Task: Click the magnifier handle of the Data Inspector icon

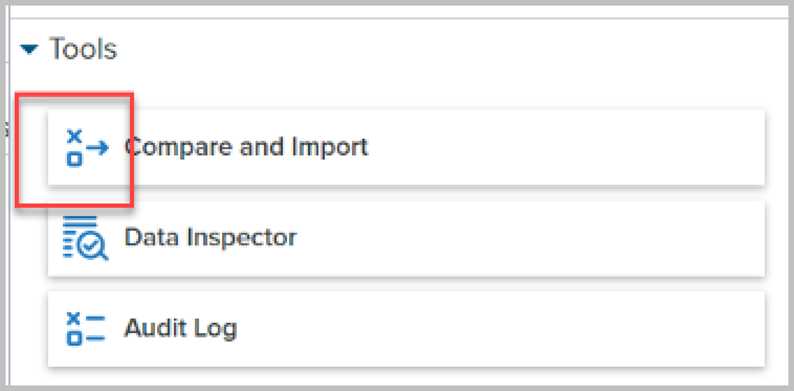Action: (x=103, y=256)
